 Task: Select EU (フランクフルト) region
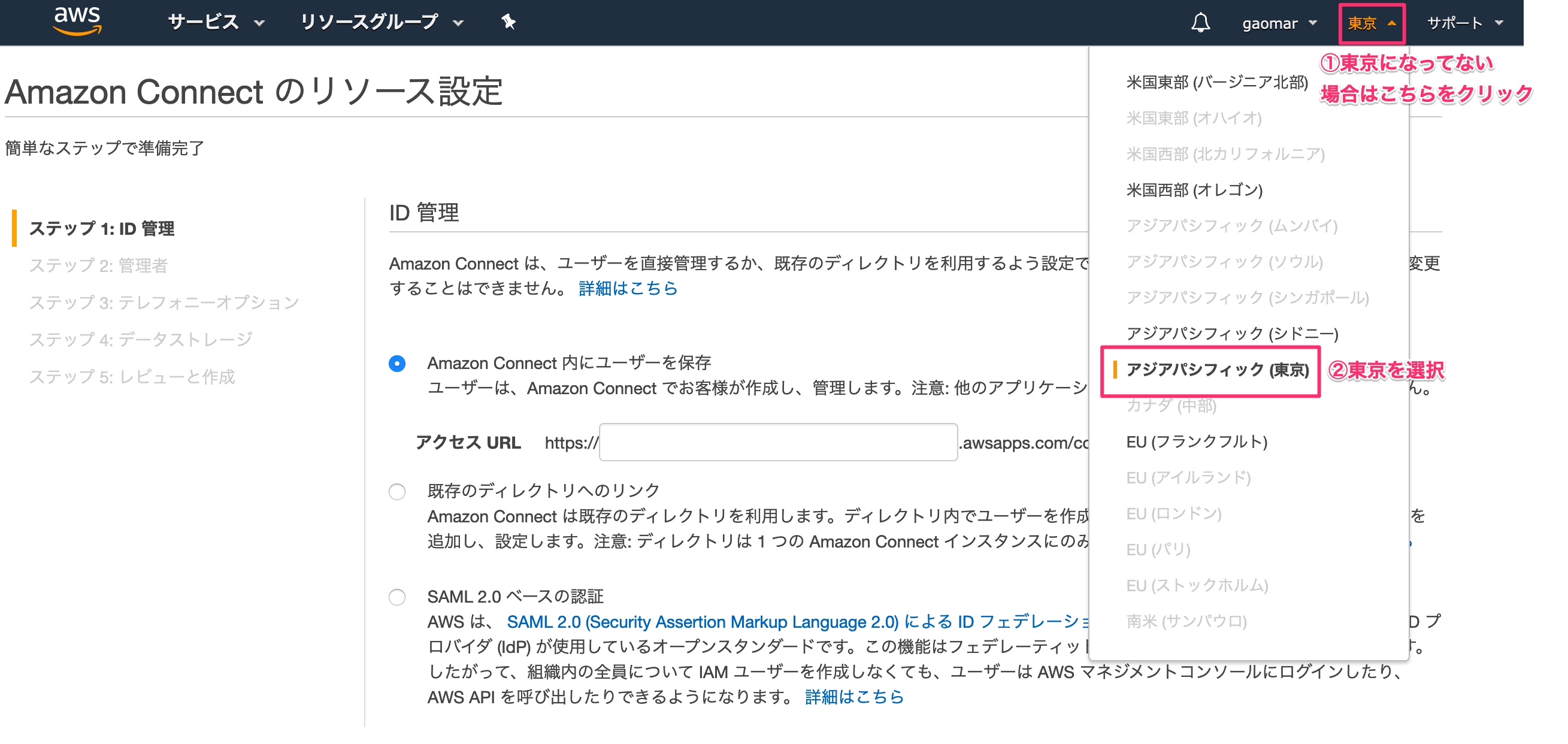(1196, 441)
